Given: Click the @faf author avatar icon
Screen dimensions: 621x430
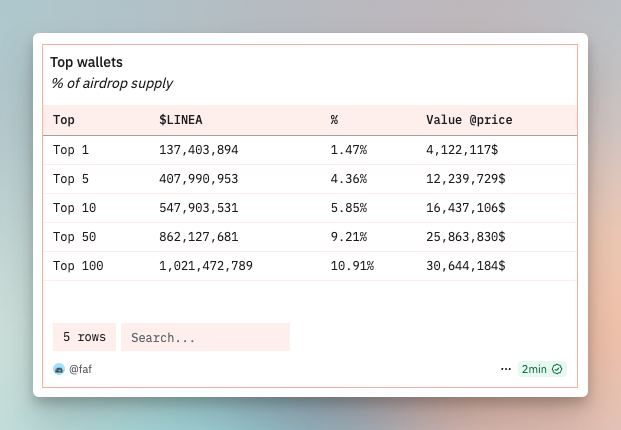Looking at the screenshot, I should coord(59,369).
